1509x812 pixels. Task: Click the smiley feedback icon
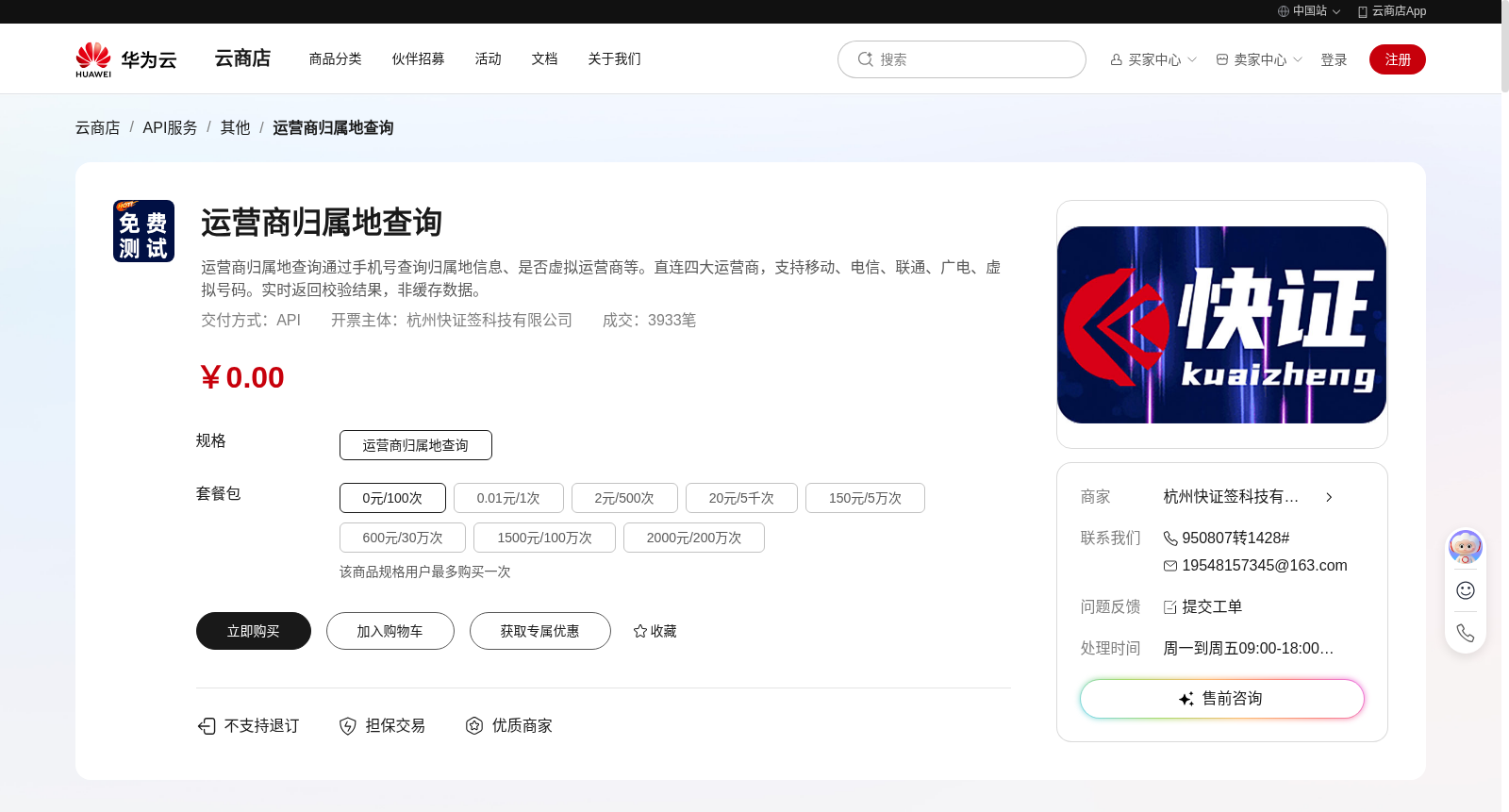click(x=1465, y=590)
